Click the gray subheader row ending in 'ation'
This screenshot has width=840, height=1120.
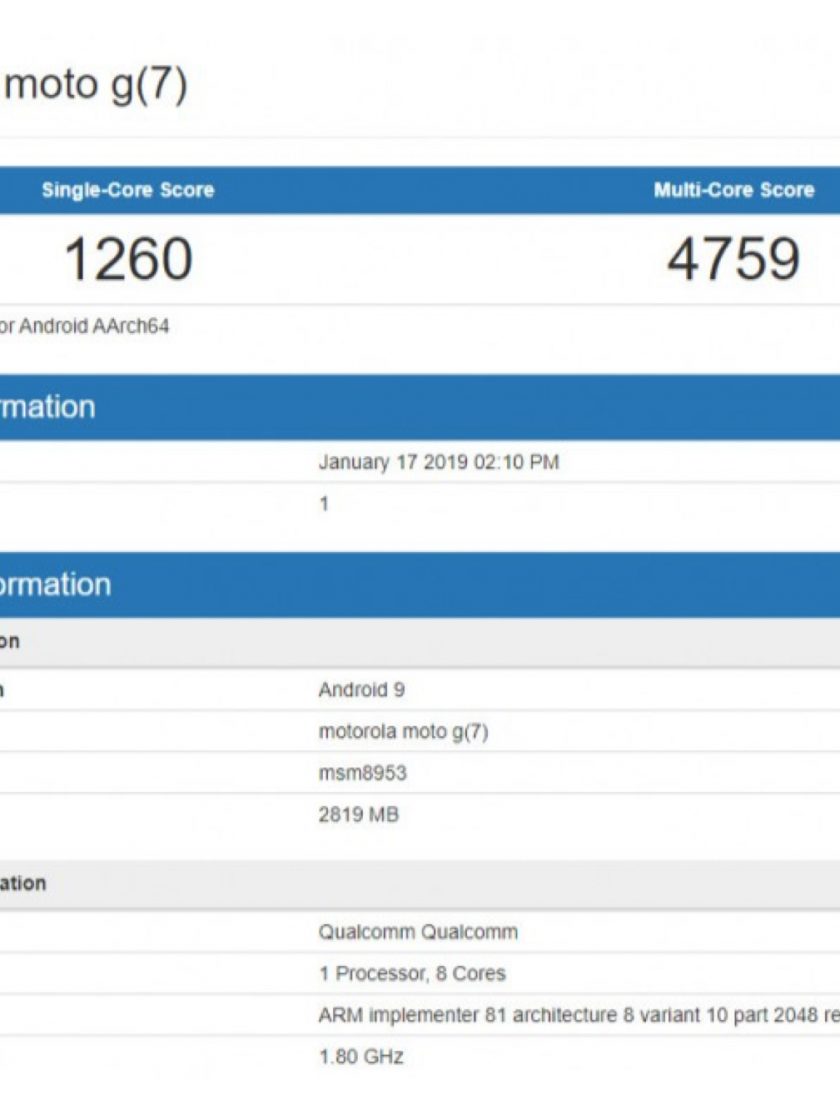tap(23, 884)
